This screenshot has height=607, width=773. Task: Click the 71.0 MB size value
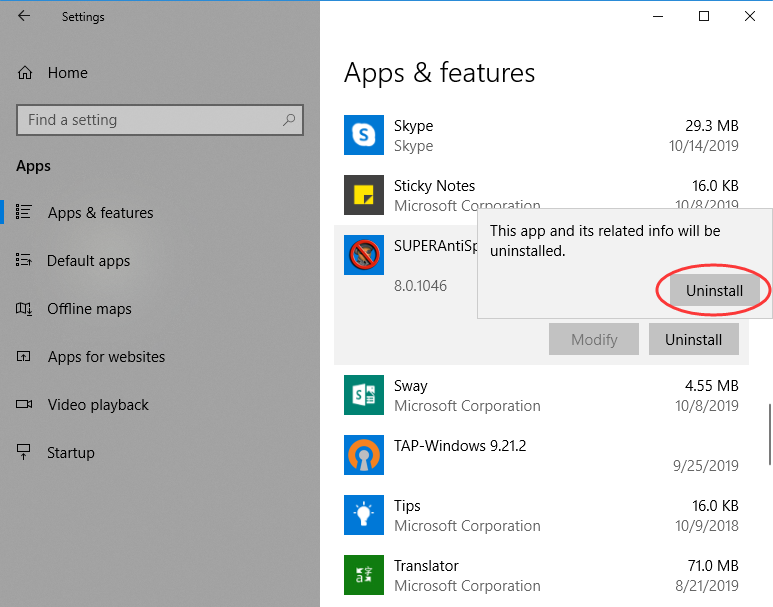tap(713, 566)
